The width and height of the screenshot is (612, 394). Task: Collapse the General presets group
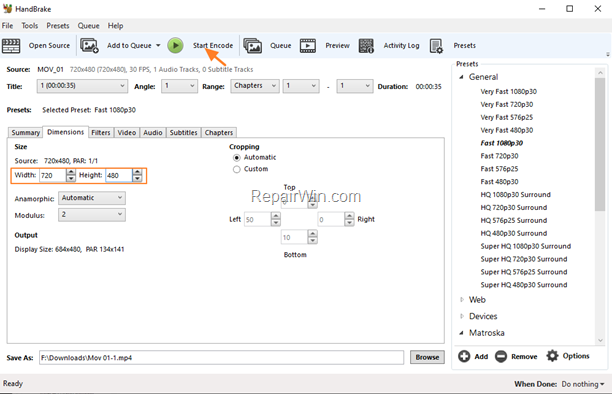coord(461,77)
